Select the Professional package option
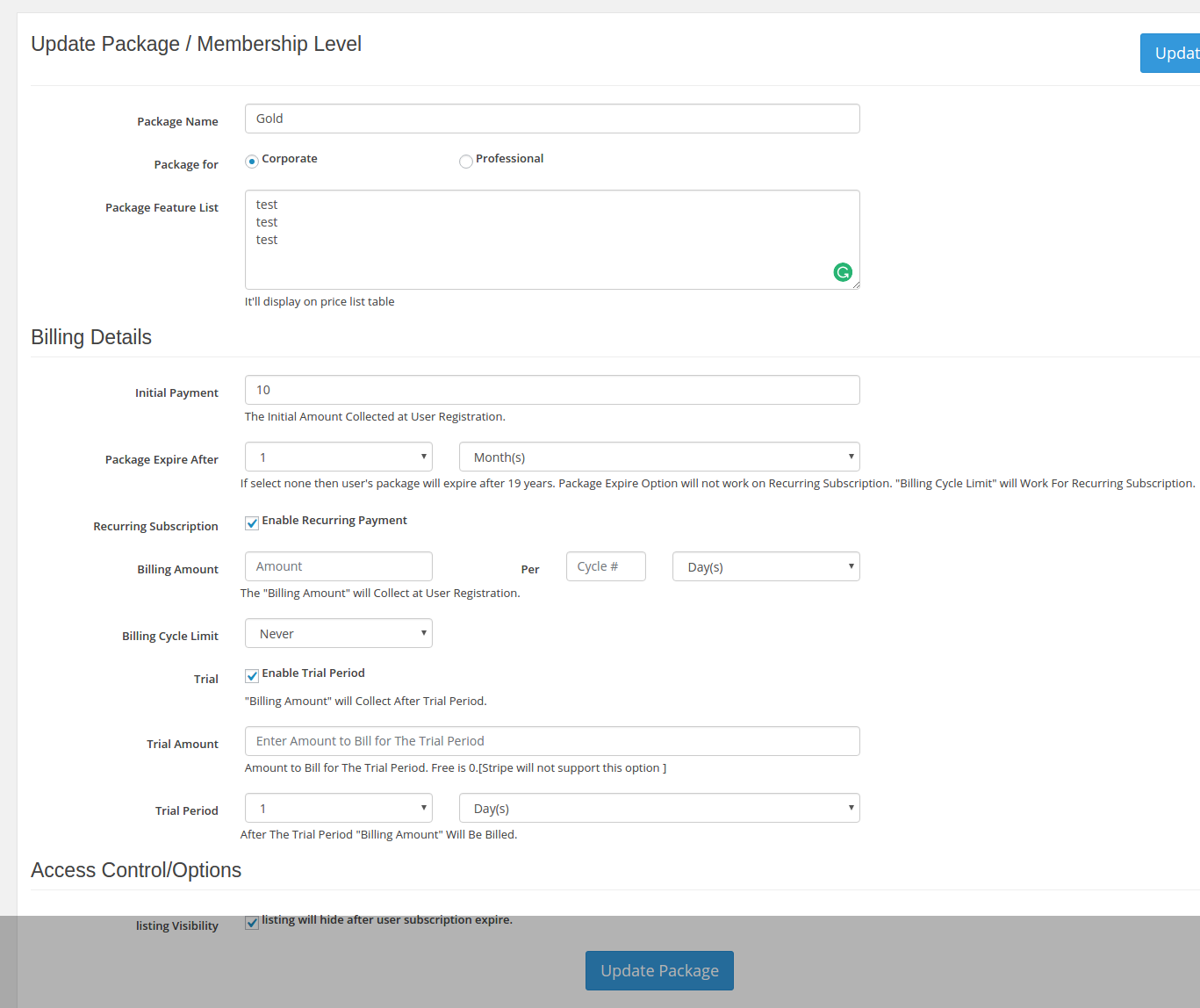The height and width of the screenshot is (1008, 1200). pos(466,161)
